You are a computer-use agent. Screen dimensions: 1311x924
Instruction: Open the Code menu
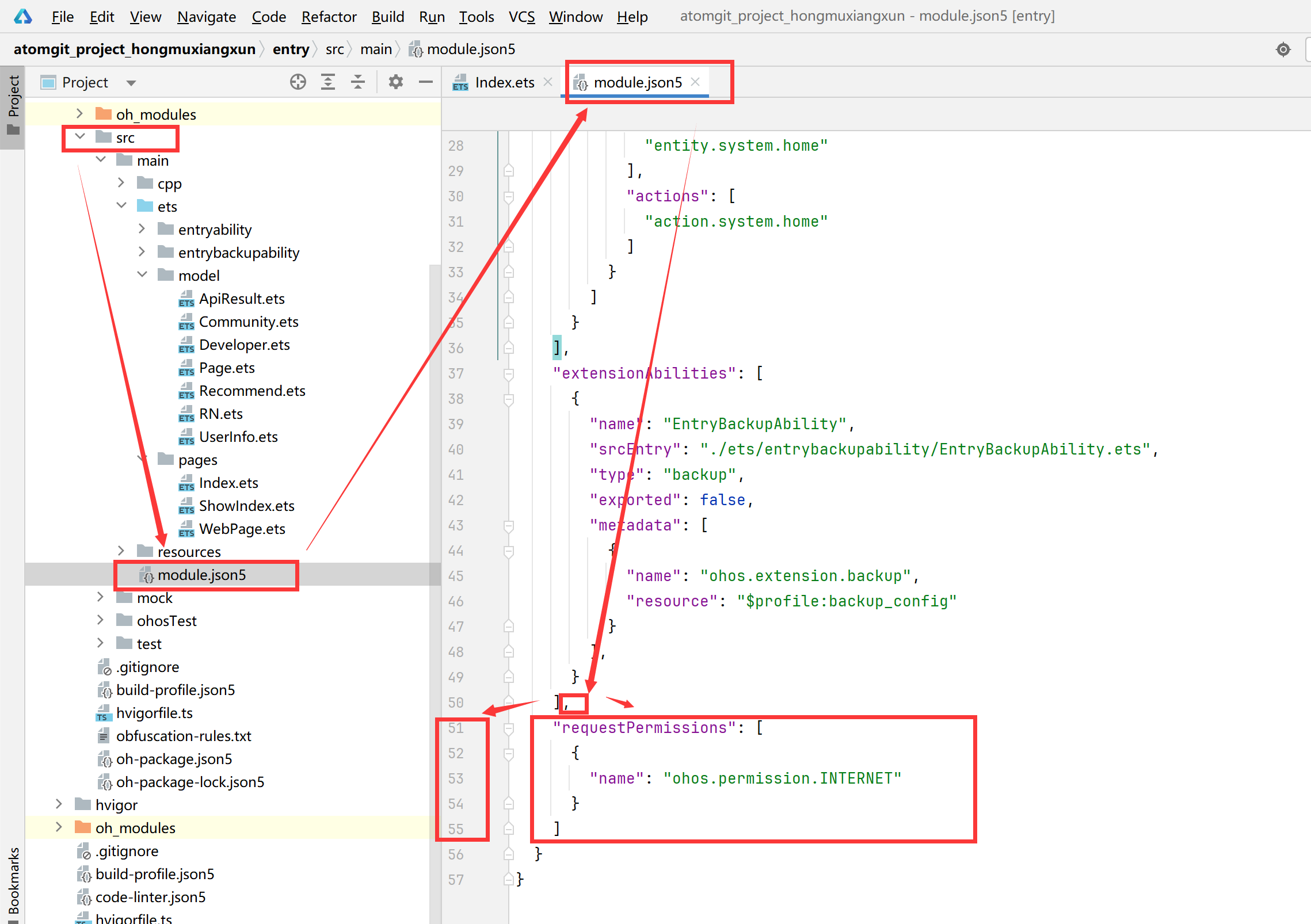click(x=269, y=17)
